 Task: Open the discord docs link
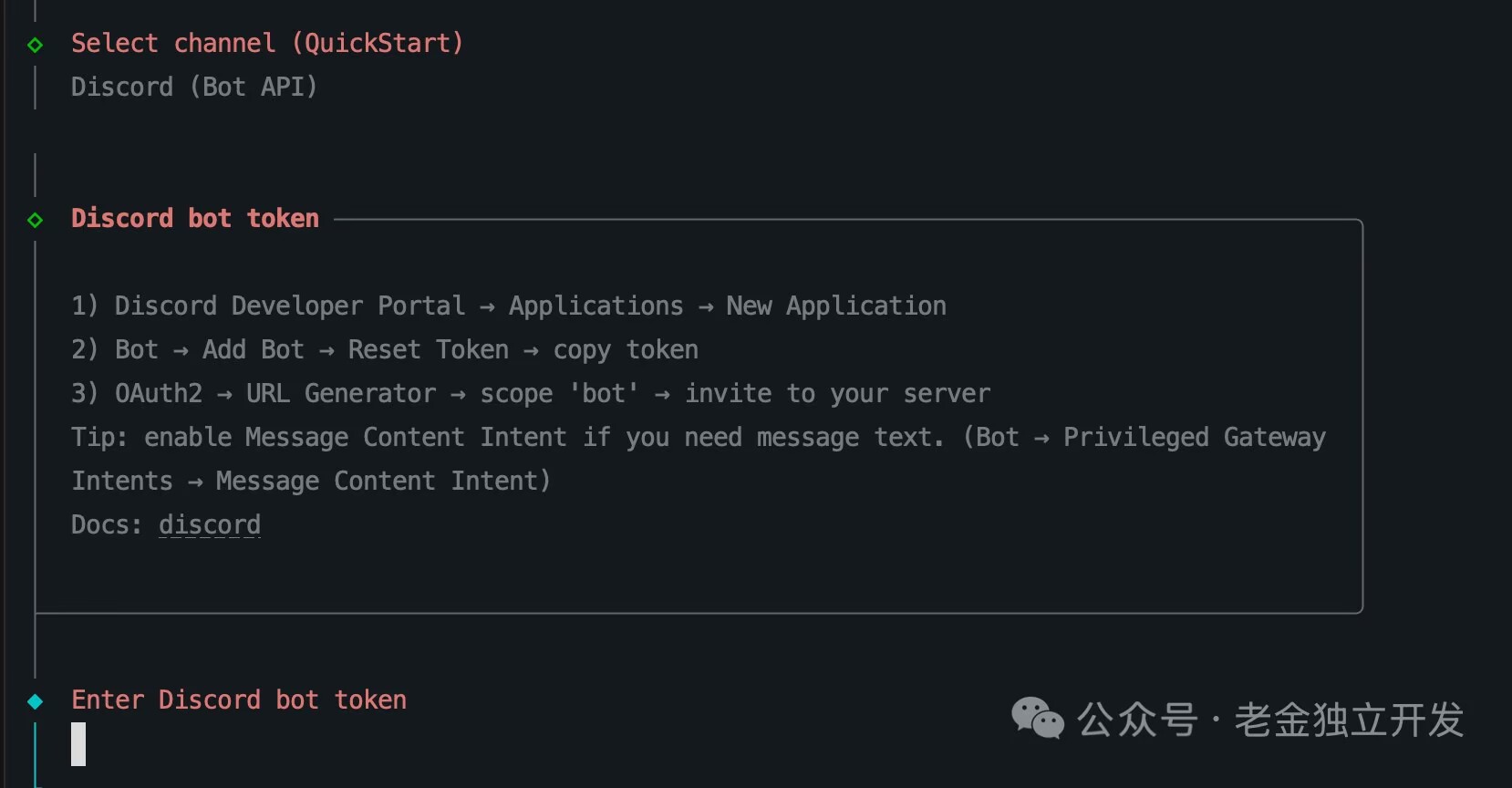209,525
